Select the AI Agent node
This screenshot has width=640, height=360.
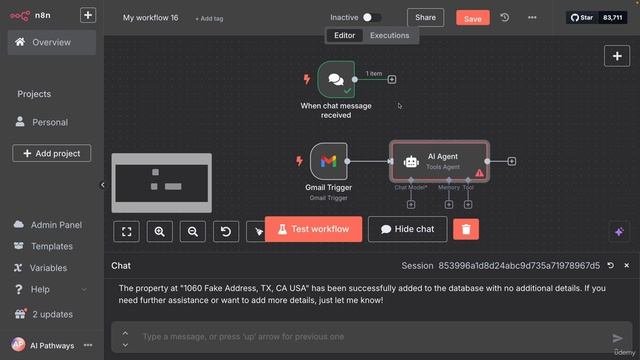[x=439, y=161]
